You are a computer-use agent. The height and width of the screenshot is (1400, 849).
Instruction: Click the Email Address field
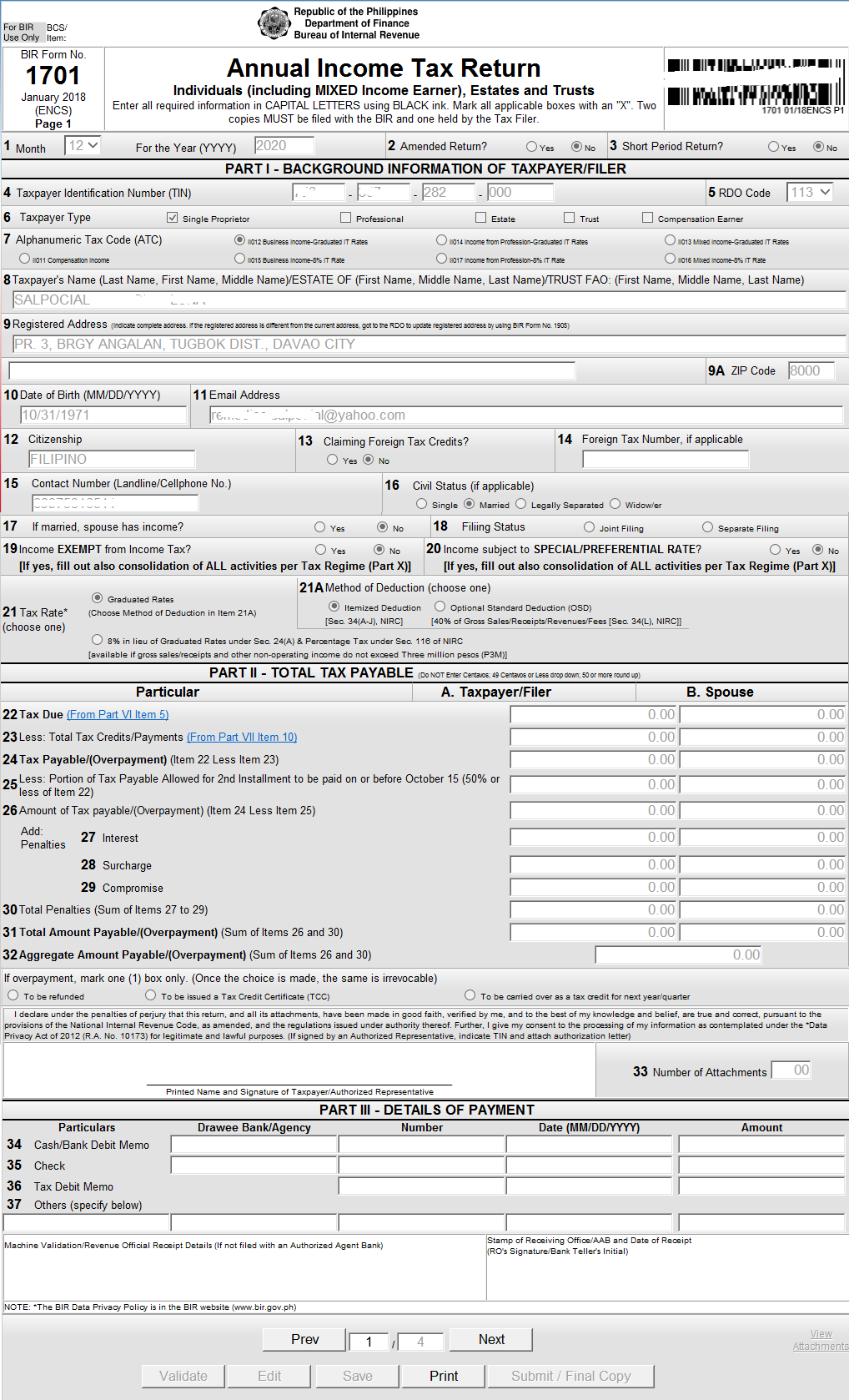coord(526,415)
